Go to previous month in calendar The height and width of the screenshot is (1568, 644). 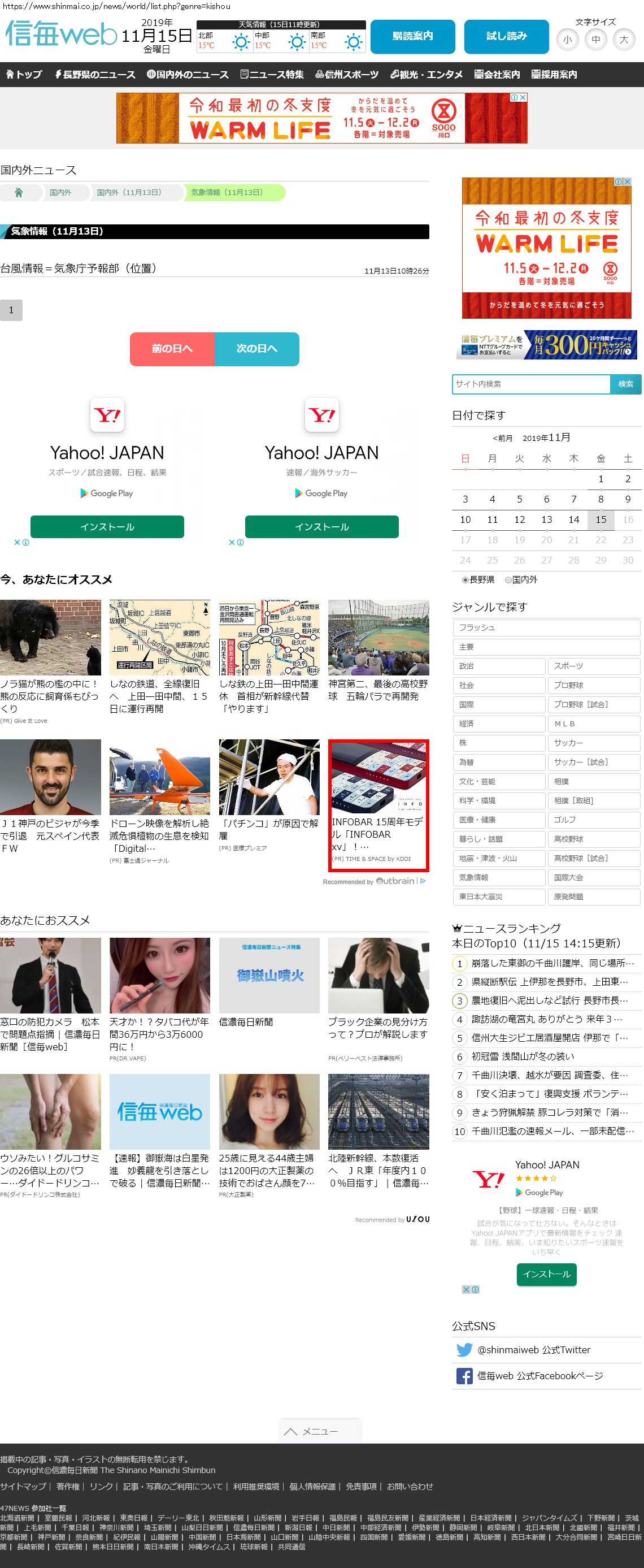click(x=502, y=438)
